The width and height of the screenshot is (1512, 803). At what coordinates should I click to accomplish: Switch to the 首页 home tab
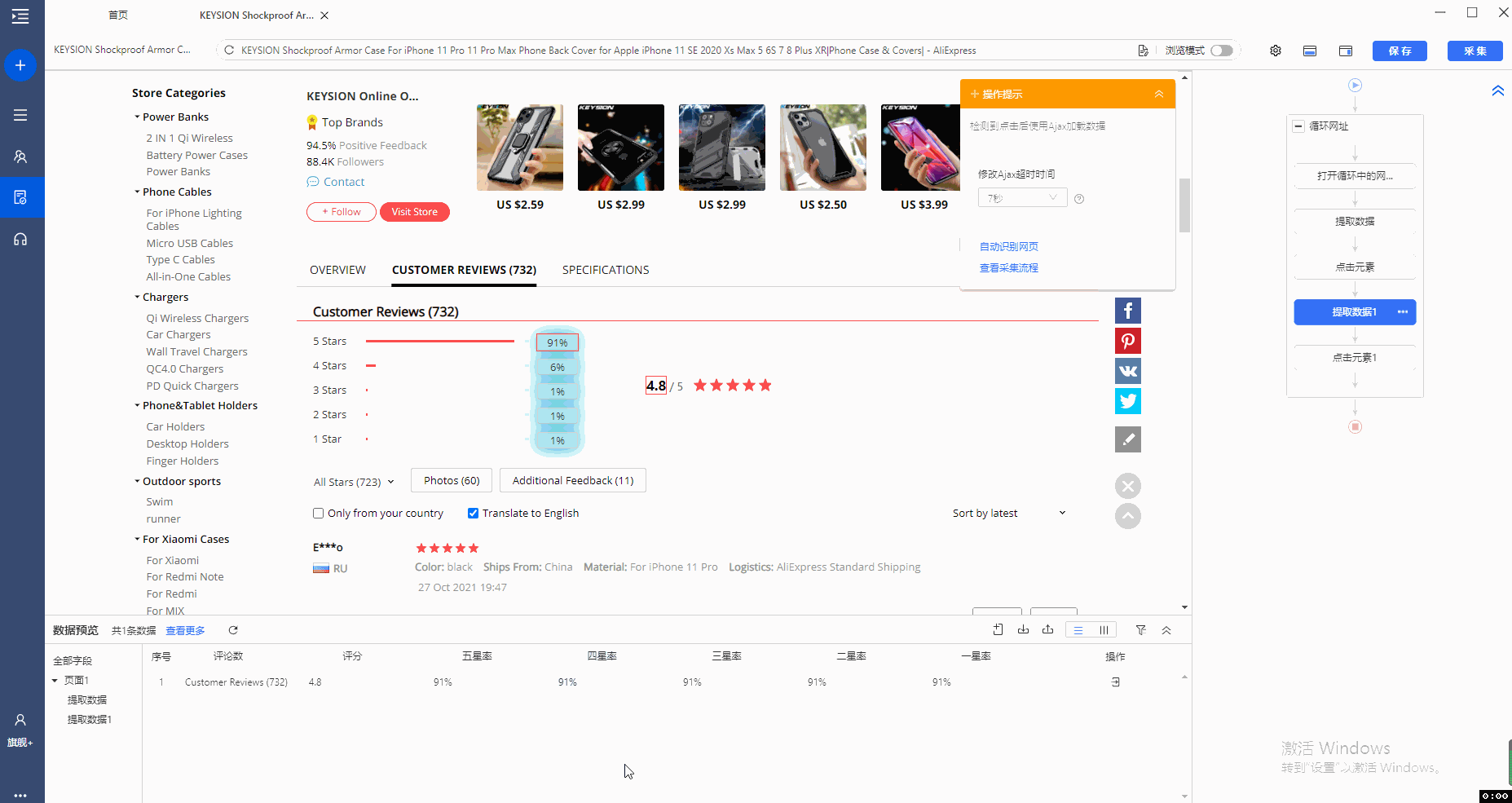pyautogui.click(x=118, y=15)
